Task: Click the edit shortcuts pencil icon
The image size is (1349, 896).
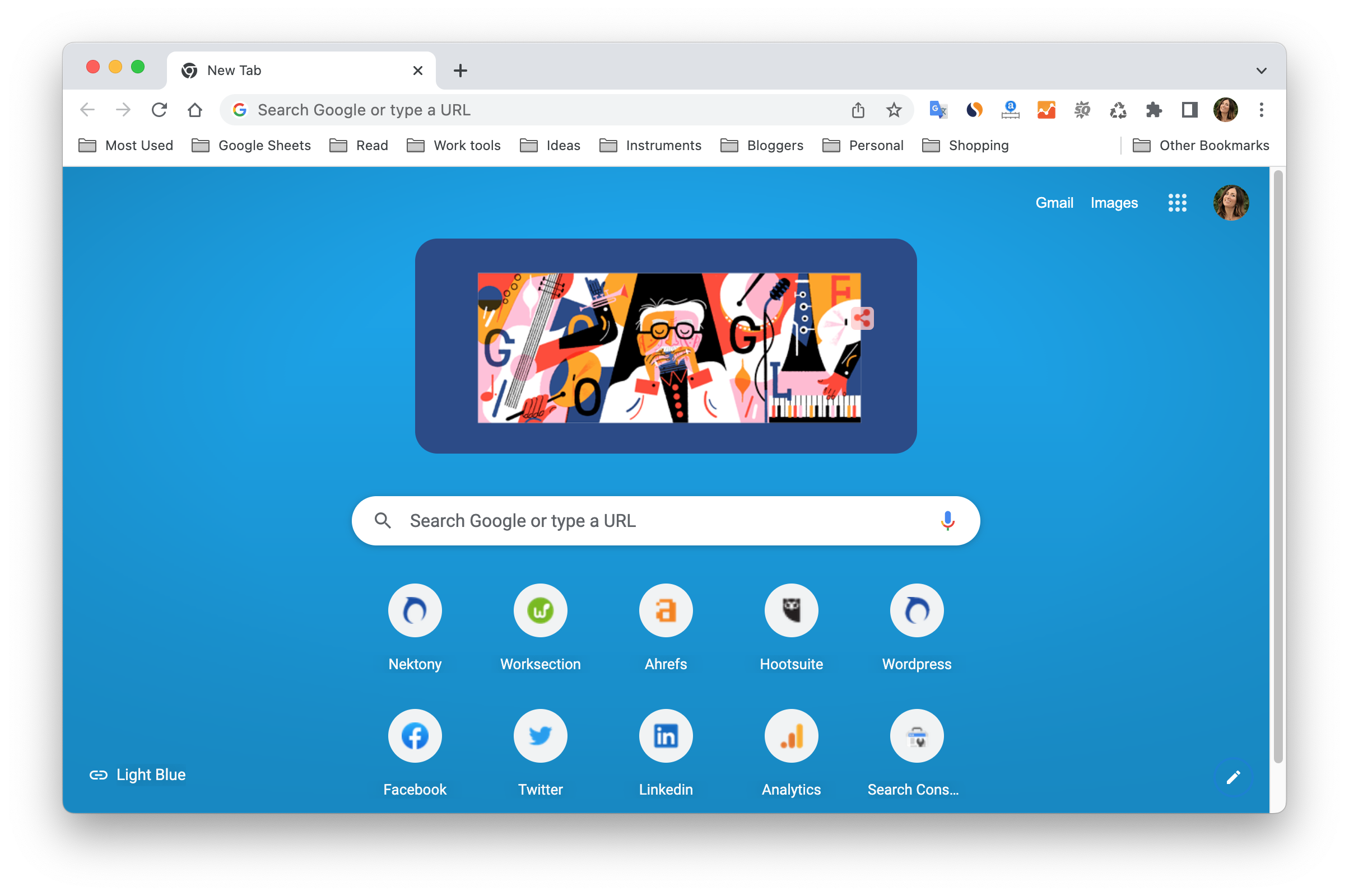Action: pyautogui.click(x=1233, y=776)
